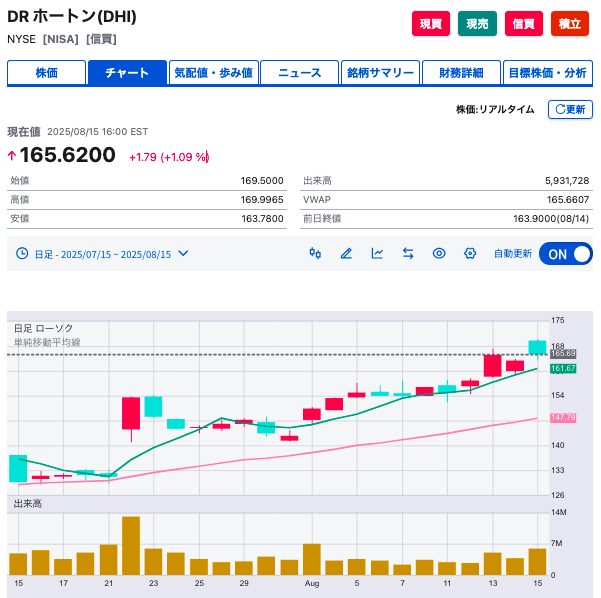The width and height of the screenshot is (601, 598).
Task: Click the DR ホートン(DHI) title
Action: point(72,16)
